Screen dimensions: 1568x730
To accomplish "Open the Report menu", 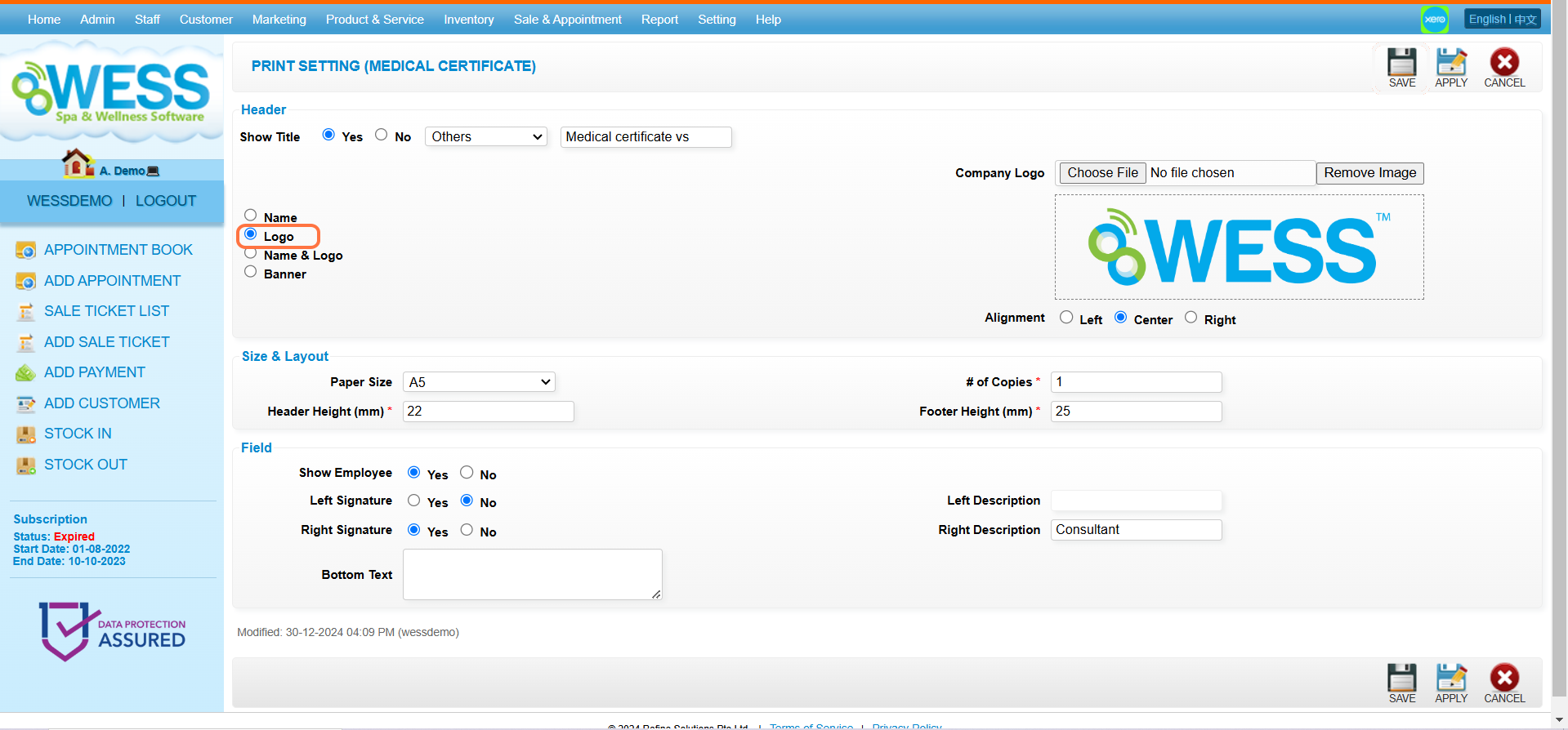I will (659, 20).
